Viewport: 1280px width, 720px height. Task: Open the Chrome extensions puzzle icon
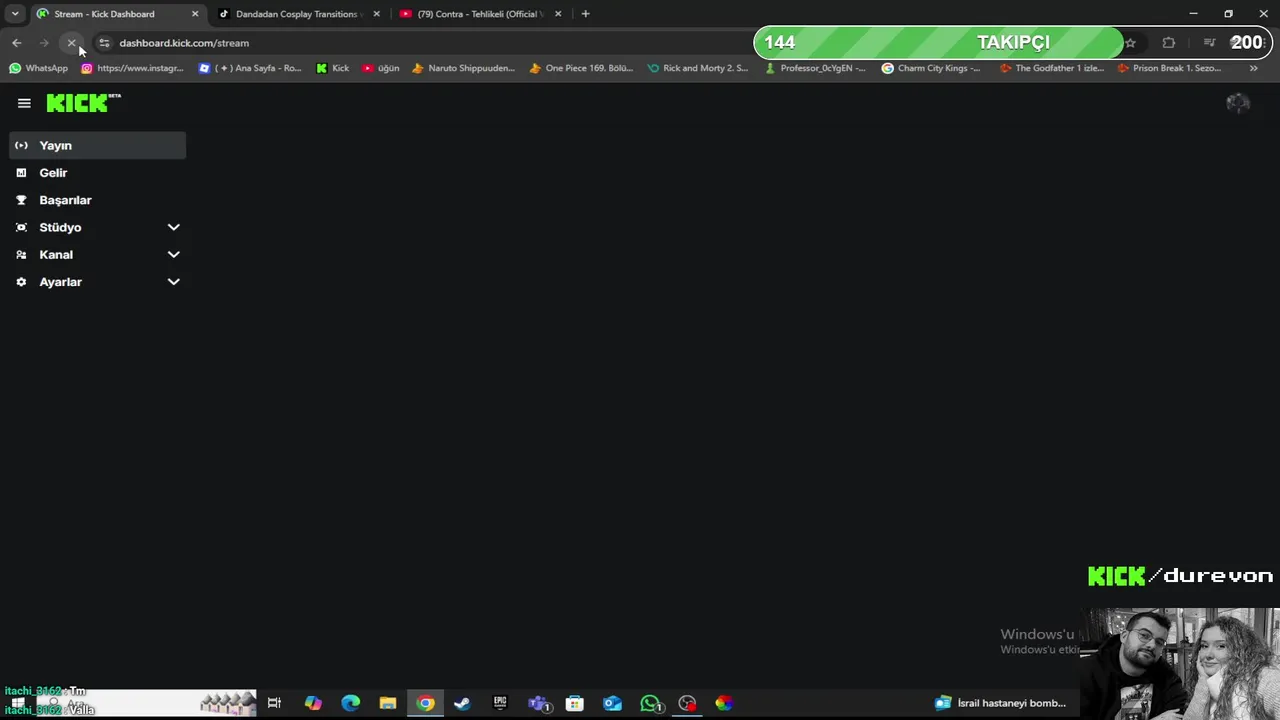click(1168, 43)
